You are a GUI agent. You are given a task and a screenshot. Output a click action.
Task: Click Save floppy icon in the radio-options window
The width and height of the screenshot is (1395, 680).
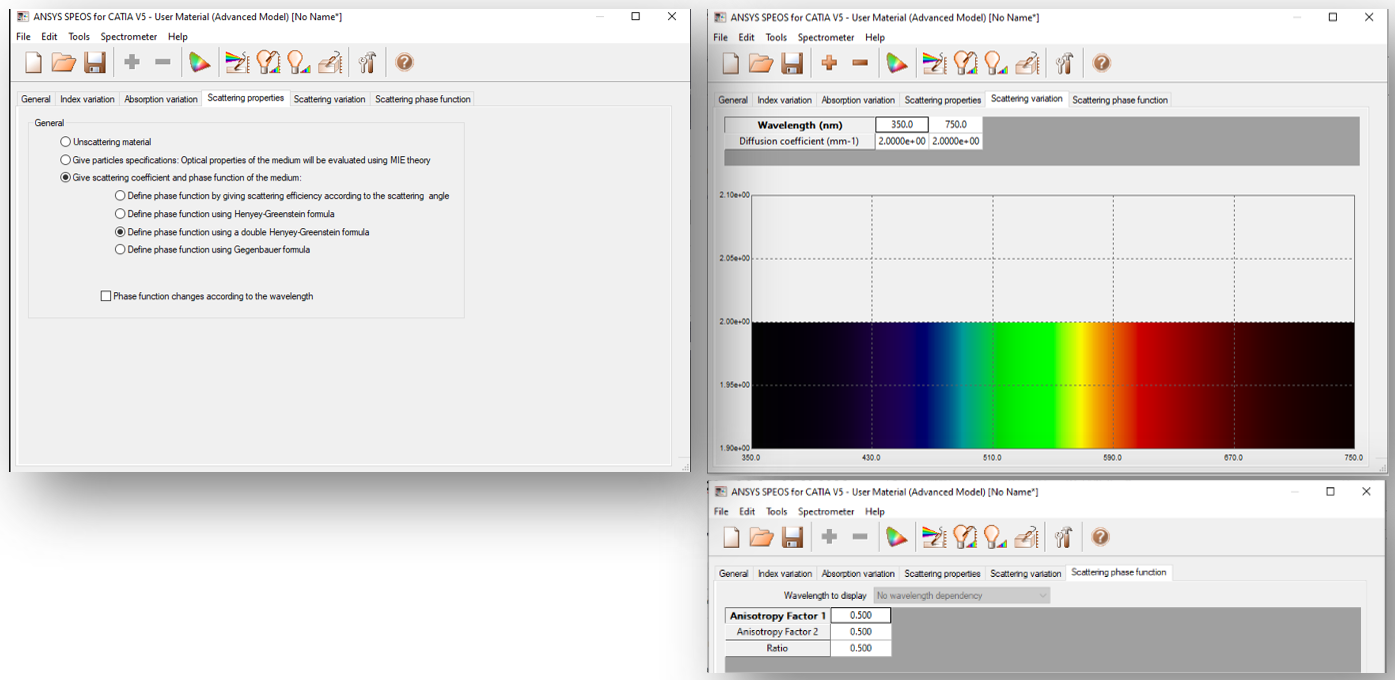pyautogui.click(x=95, y=62)
